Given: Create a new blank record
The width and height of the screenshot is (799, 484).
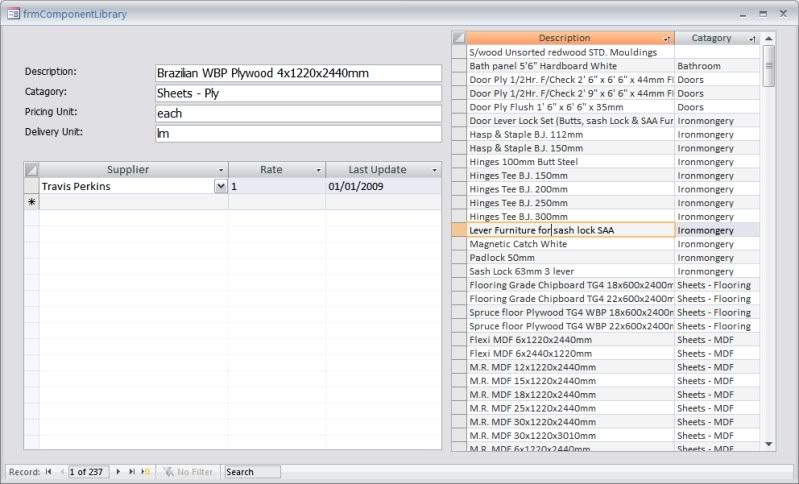Looking at the screenshot, I should 146,472.
